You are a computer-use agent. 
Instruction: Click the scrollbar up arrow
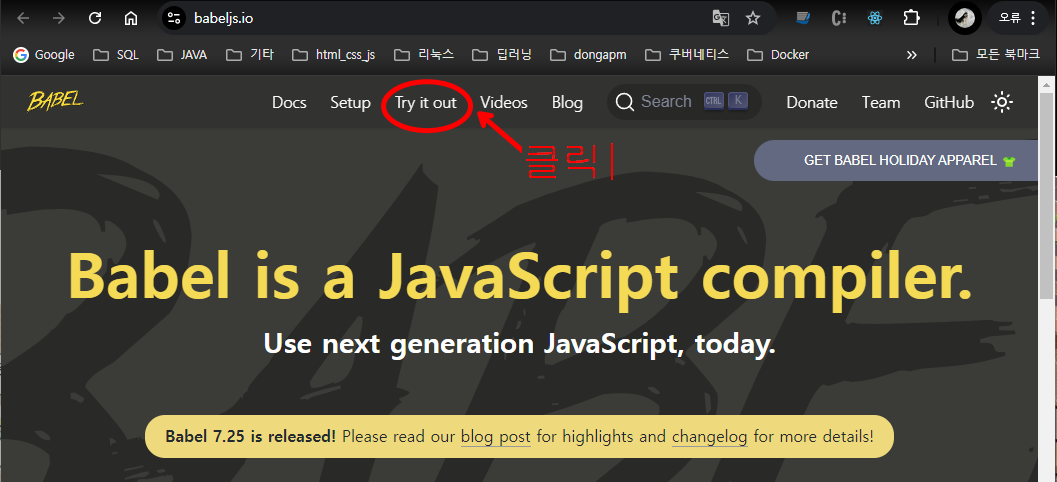pos(1046,85)
